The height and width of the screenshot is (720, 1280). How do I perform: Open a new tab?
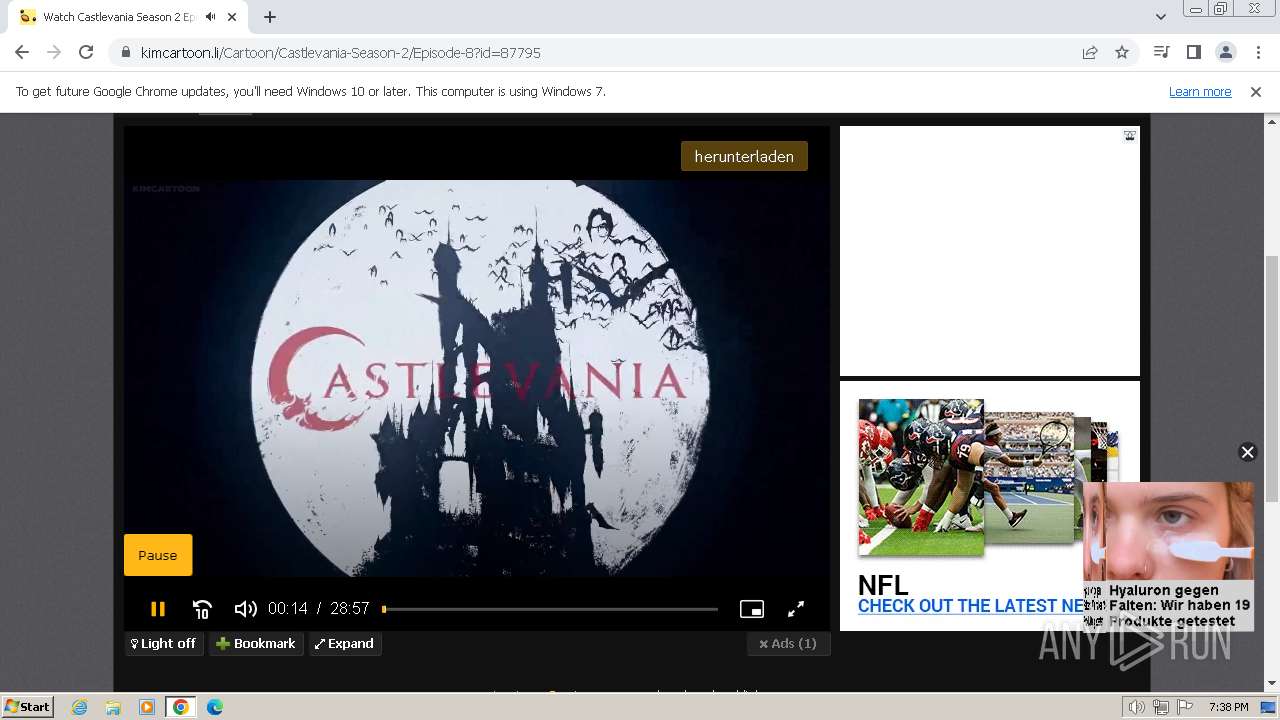270,17
